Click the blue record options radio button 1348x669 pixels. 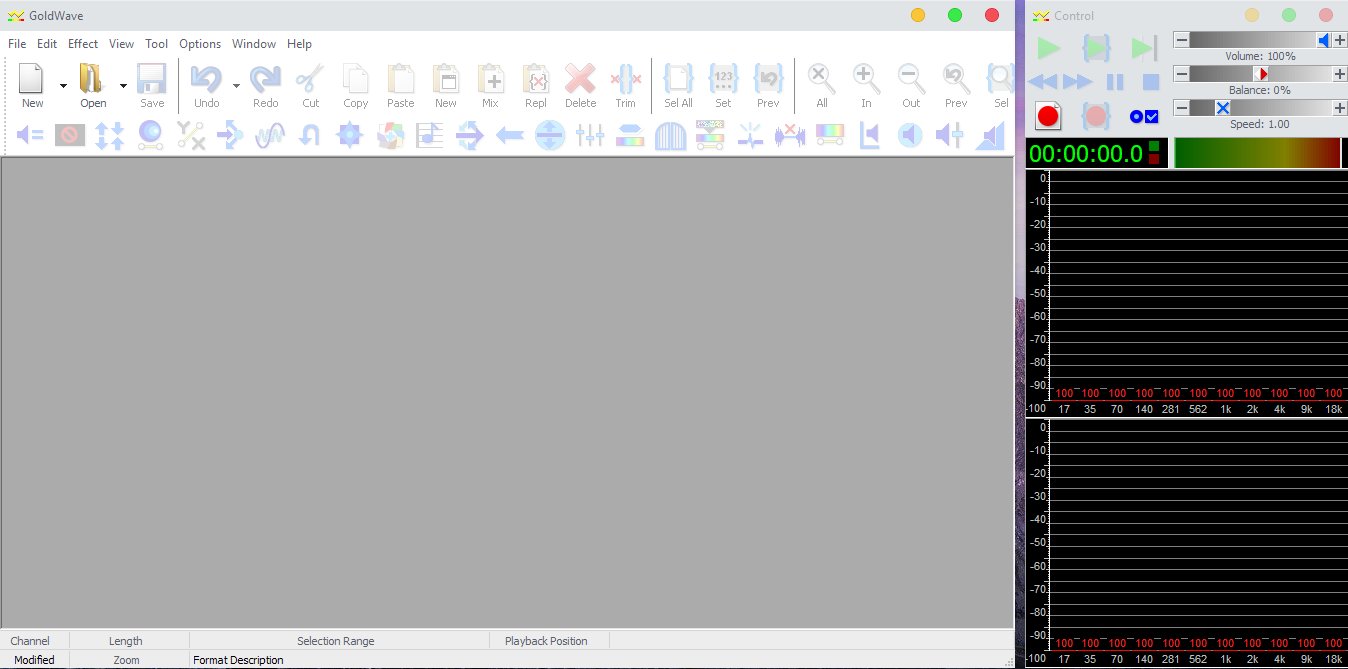(1136, 116)
